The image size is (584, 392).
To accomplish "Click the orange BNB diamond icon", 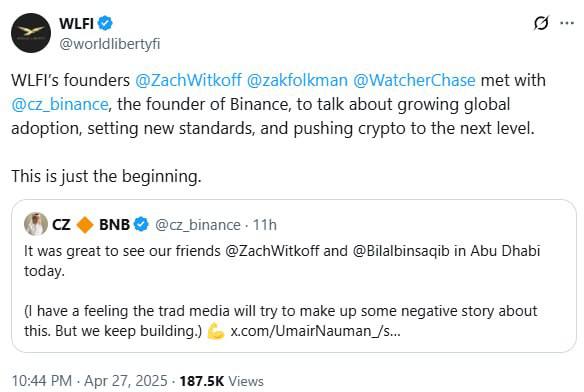I will click(85, 225).
